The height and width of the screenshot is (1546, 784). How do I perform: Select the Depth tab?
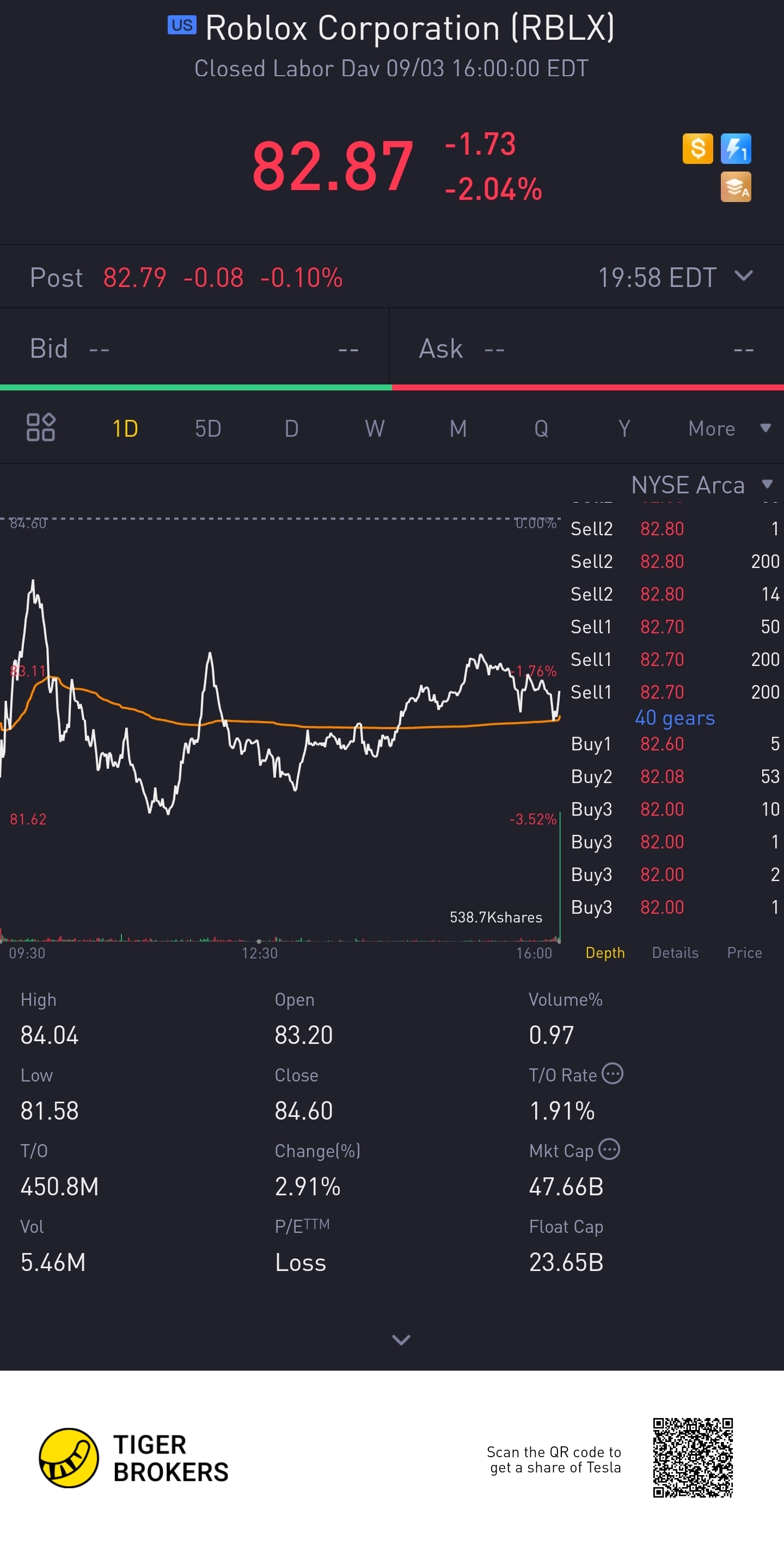tap(605, 952)
